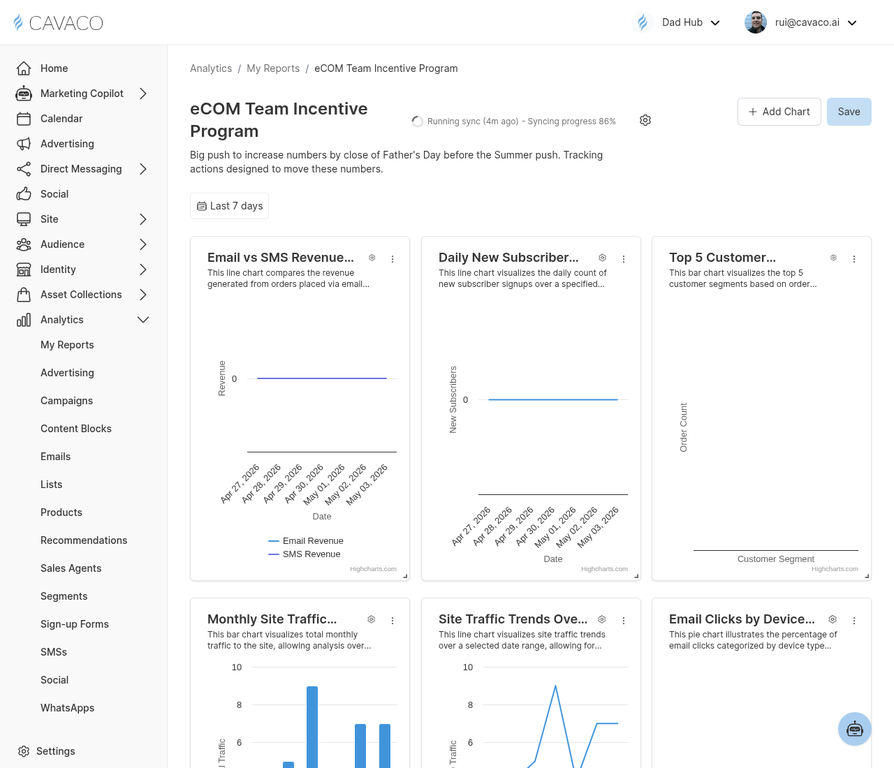
Task: Open more options on Email vs SMS Revenue chart
Action: [x=392, y=259]
